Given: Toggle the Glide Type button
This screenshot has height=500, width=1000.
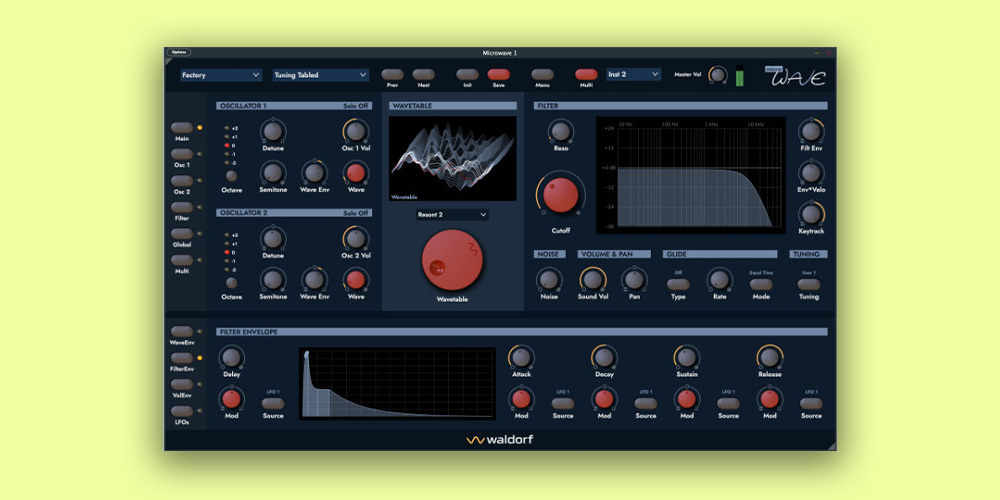Looking at the screenshot, I should pos(678,284).
